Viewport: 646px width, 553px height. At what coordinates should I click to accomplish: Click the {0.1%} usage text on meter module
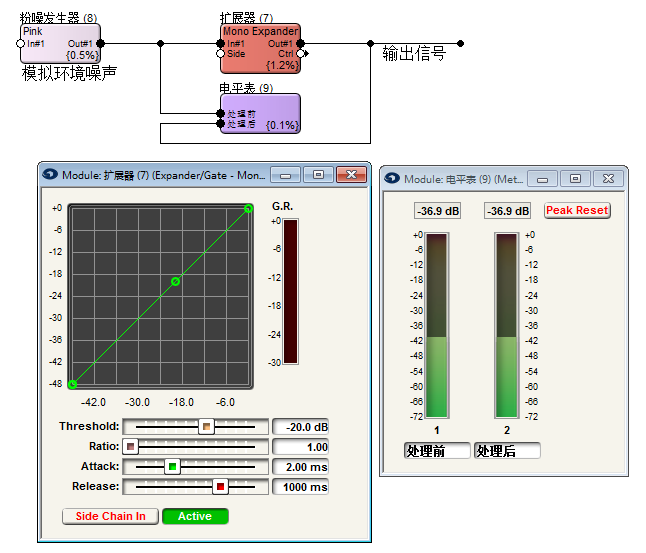(x=282, y=125)
